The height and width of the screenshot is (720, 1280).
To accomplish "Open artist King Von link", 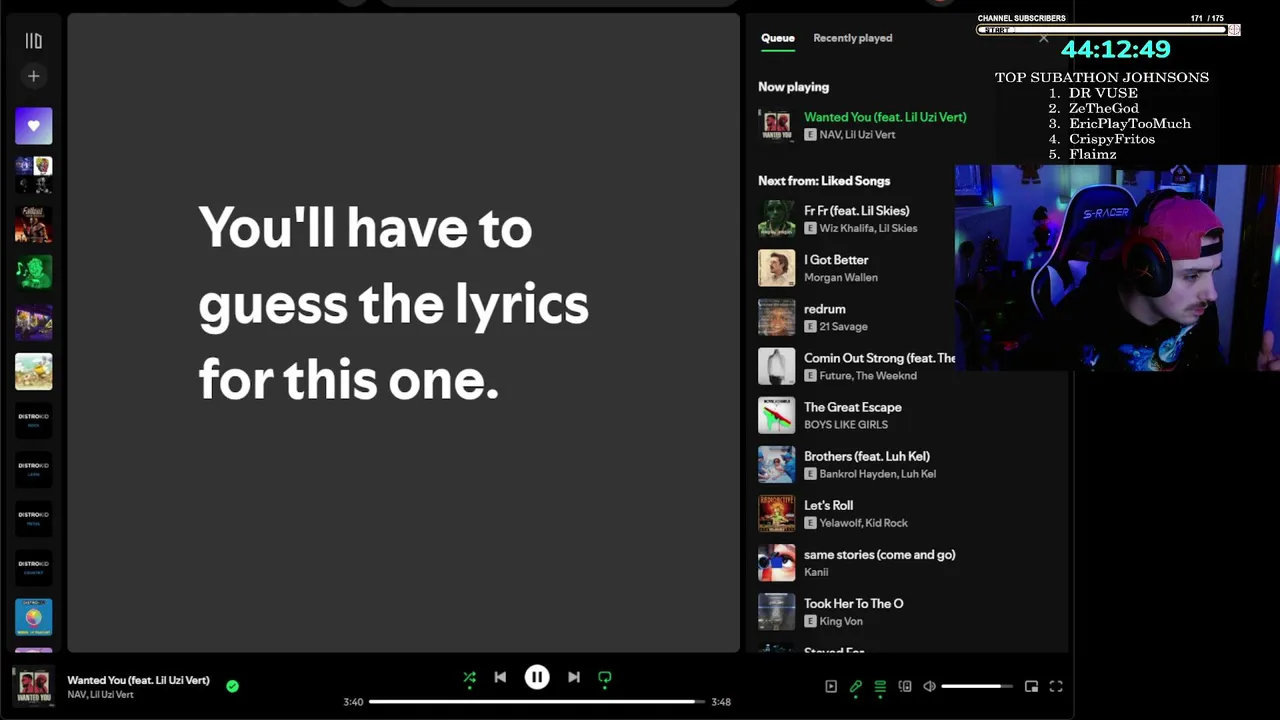I will coord(841,621).
